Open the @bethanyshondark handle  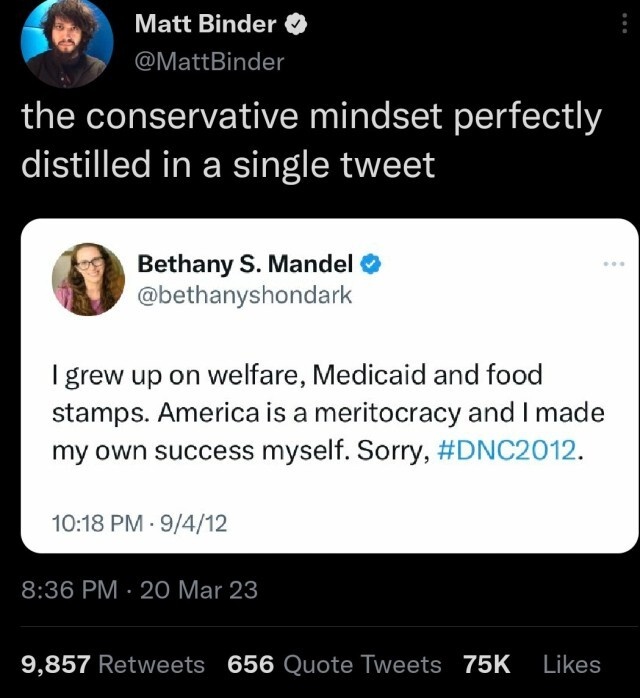245,296
